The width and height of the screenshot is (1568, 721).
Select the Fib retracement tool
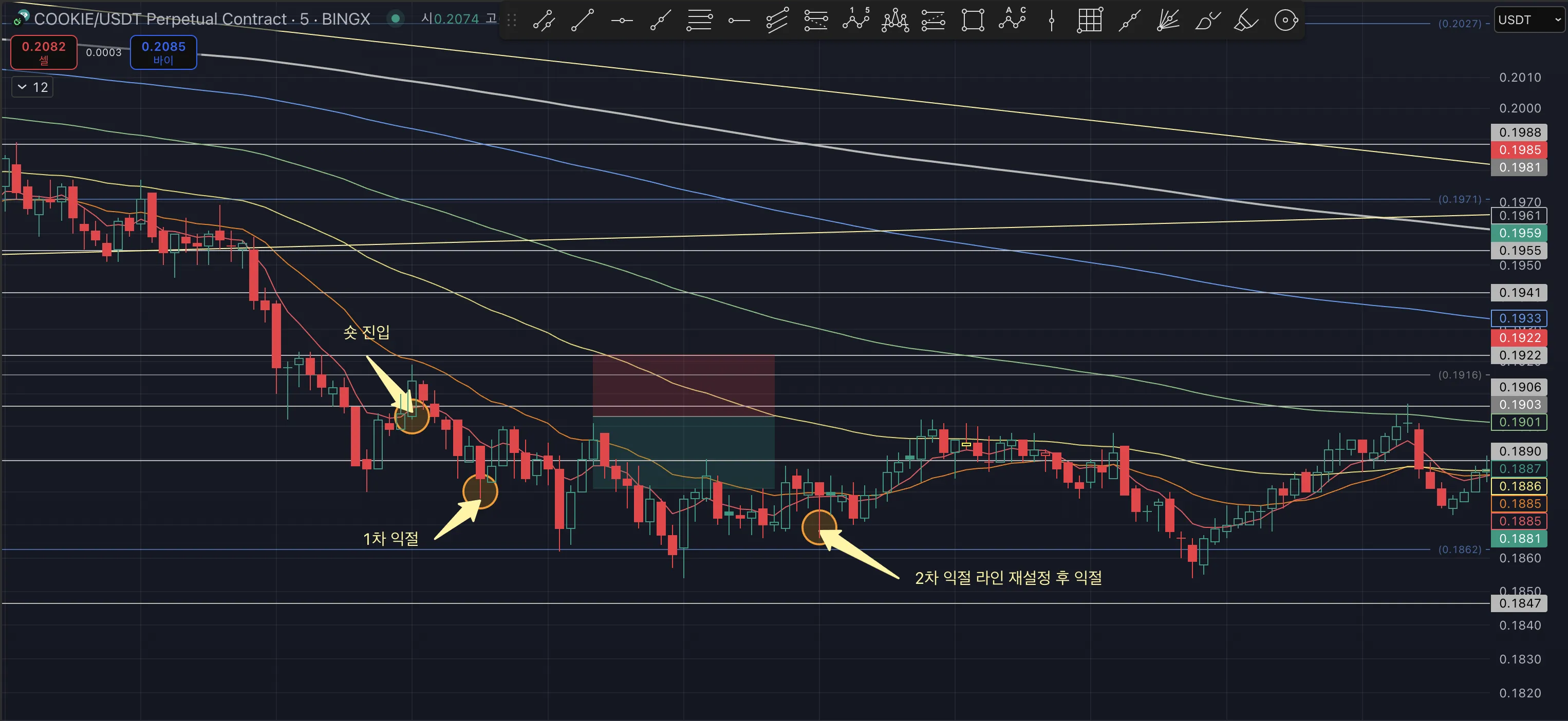point(699,20)
